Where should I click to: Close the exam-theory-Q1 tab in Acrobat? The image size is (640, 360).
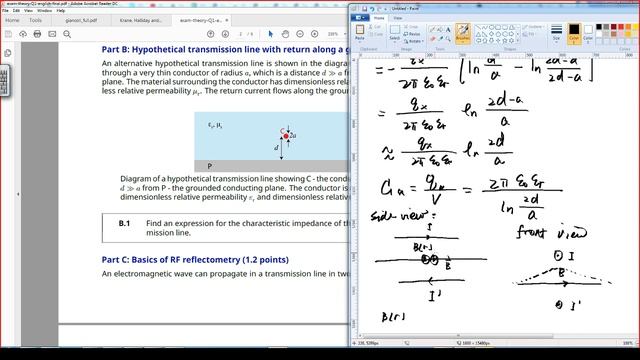227,20
